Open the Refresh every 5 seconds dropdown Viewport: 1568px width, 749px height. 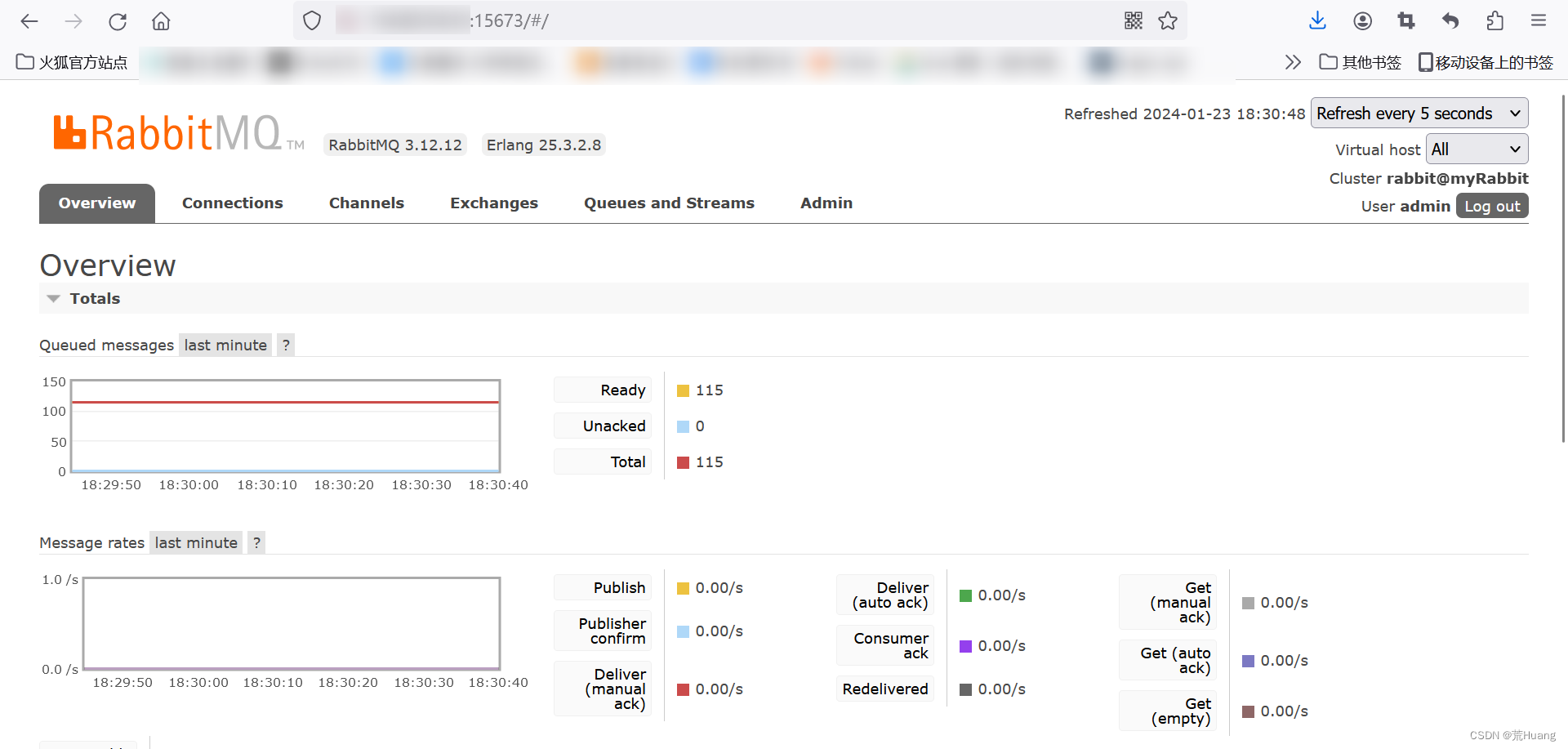point(1419,113)
